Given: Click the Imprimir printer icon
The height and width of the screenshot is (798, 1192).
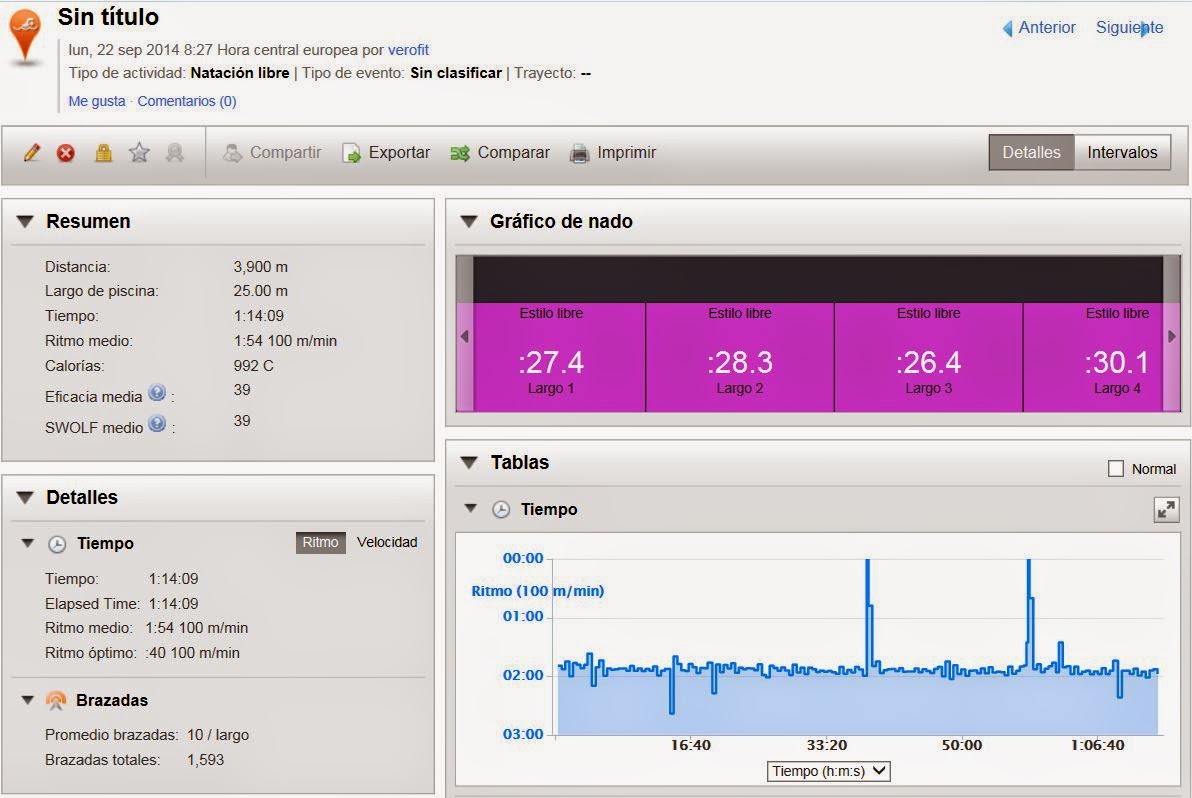Looking at the screenshot, I should coord(579,154).
